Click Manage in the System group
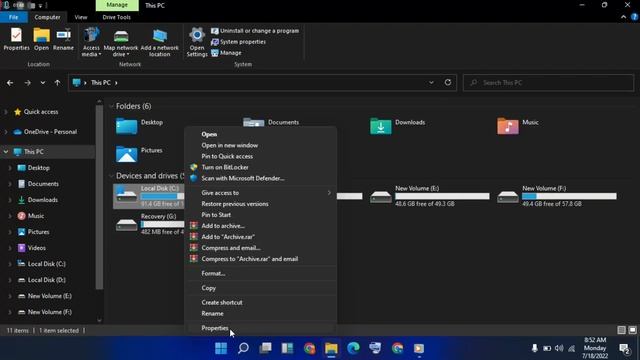The height and width of the screenshot is (360, 640). (x=226, y=53)
